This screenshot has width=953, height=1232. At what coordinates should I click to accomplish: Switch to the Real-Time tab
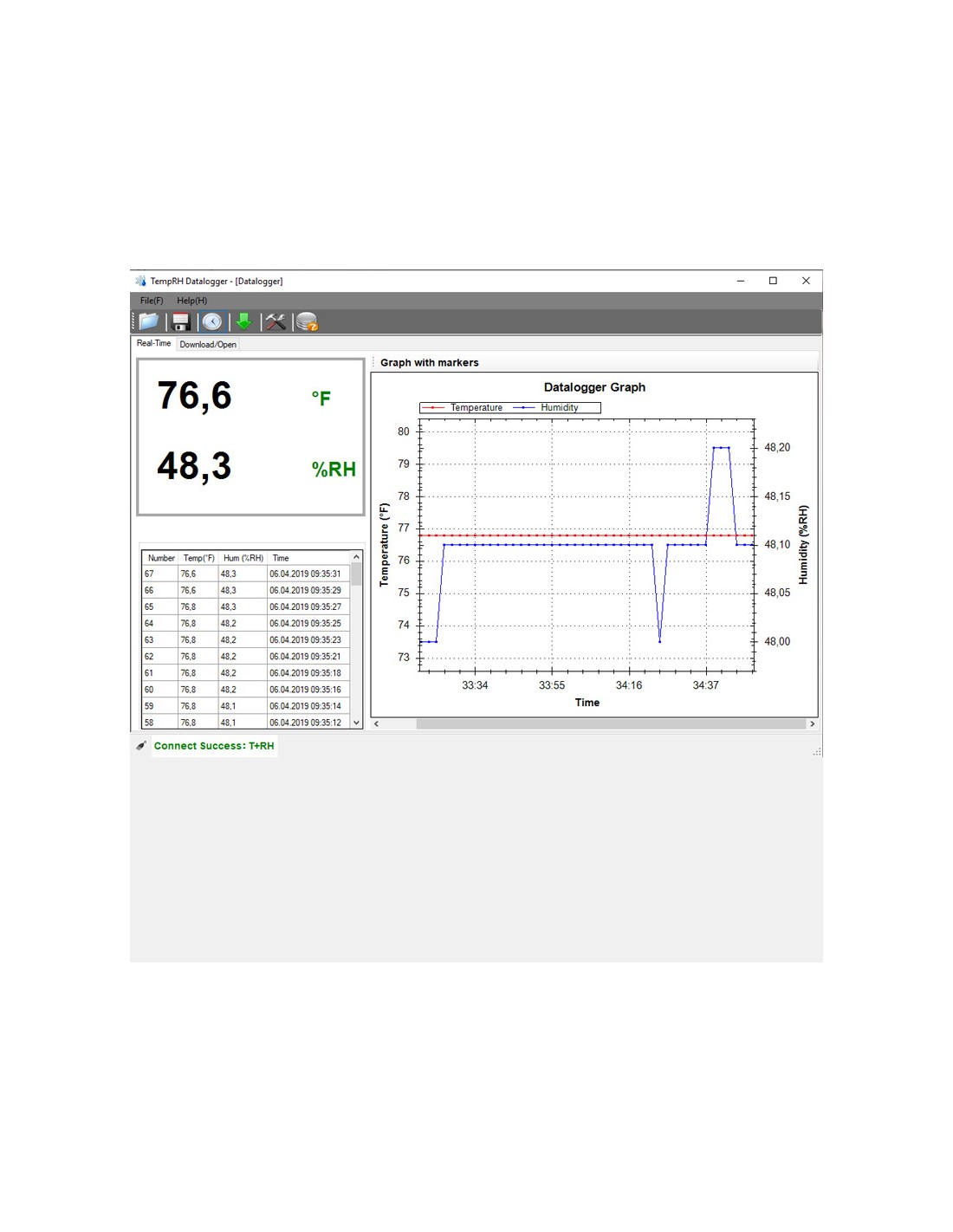[x=153, y=344]
